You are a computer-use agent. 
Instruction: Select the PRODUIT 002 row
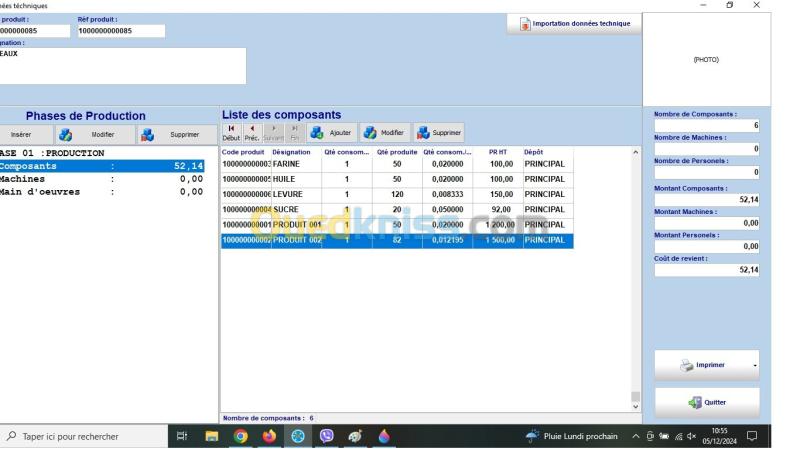(x=397, y=240)
